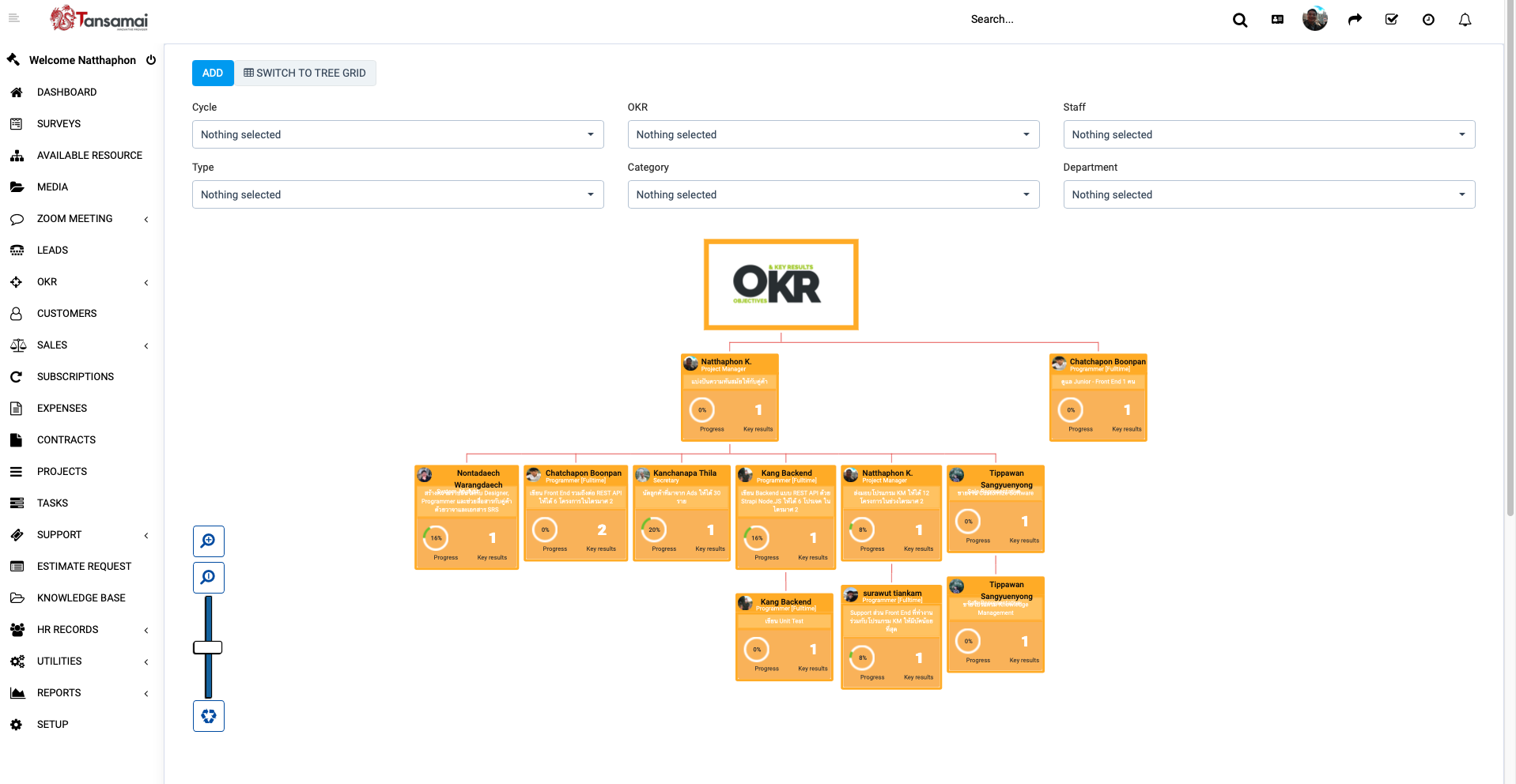Click the share arrow icon in header
This screenshot has height=784, width=1516.
pyautogui.click(x=1355, y=20)
